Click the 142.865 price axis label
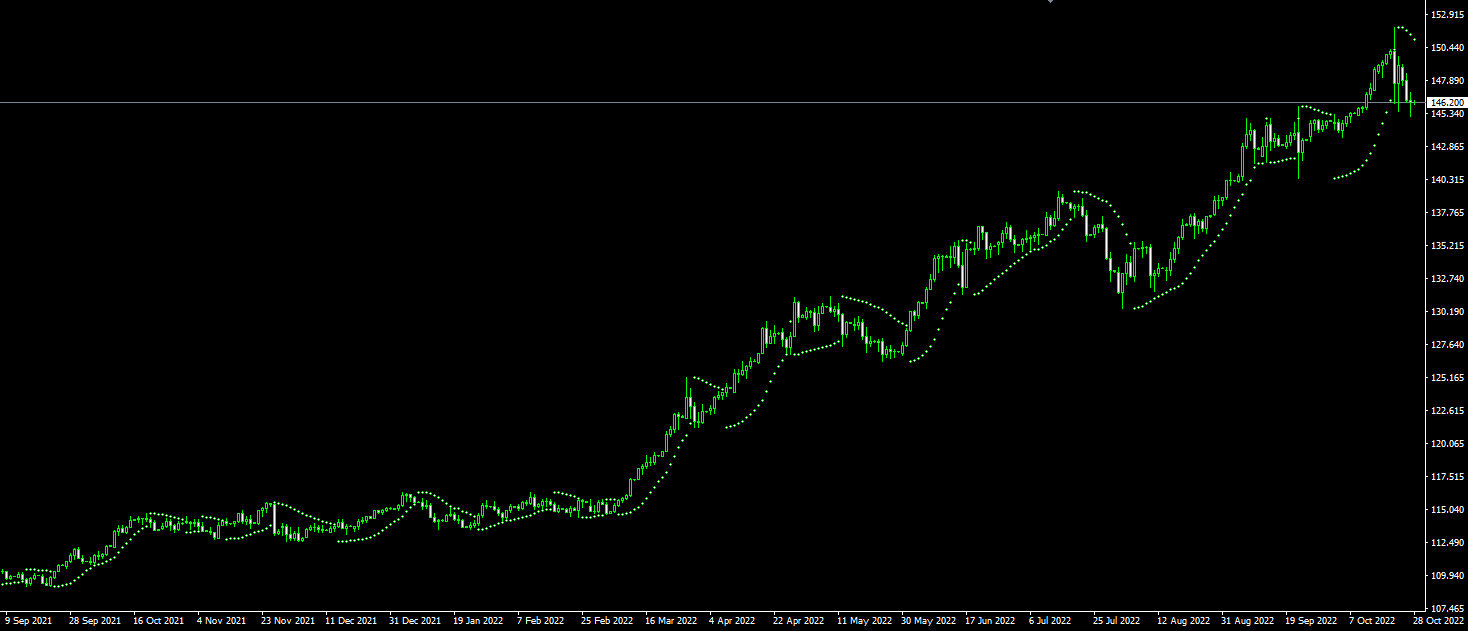 point(1448,147)
